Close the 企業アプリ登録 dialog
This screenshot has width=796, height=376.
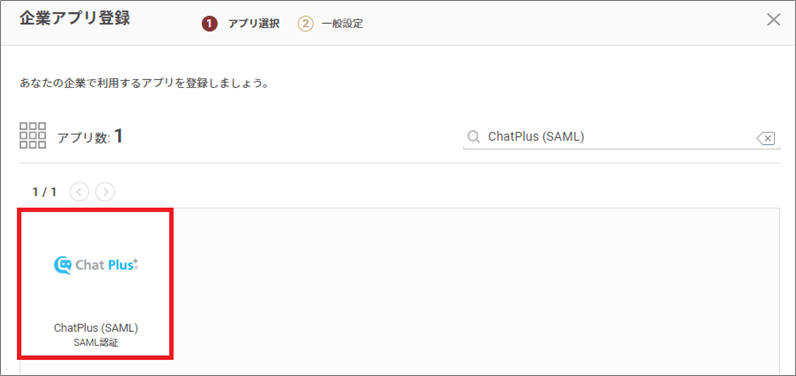773,20
